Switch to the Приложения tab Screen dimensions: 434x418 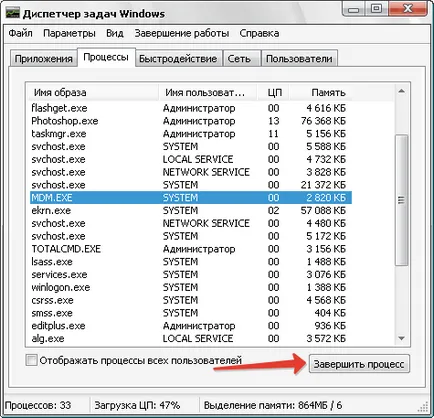pos(43,59)
